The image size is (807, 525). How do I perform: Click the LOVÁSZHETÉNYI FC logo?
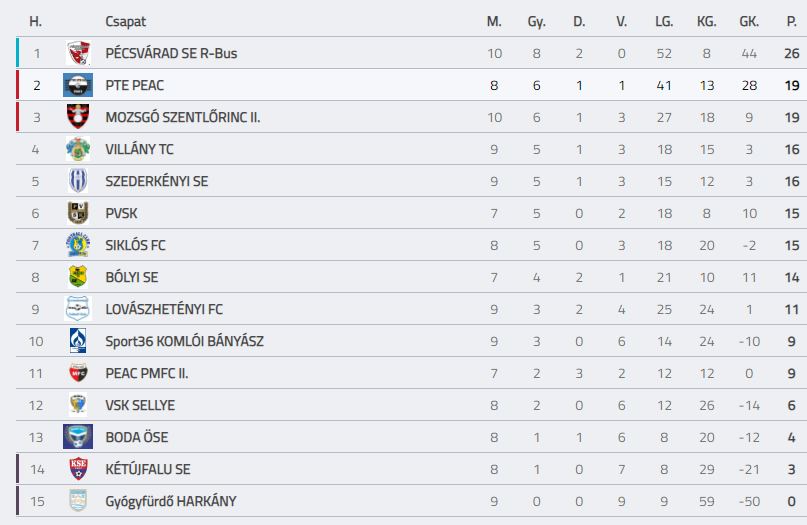(x=78, y=309)
